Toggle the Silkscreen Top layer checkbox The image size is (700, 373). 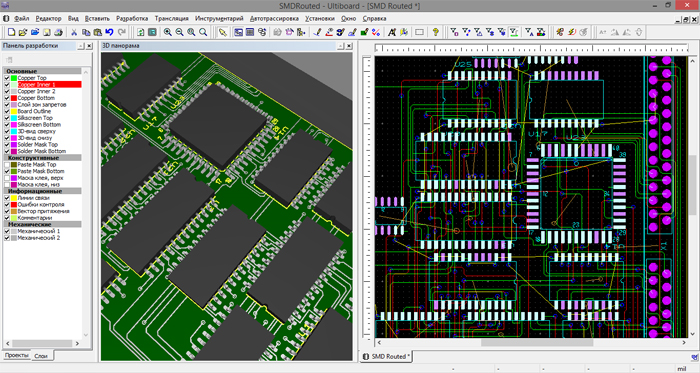[7, 118]
